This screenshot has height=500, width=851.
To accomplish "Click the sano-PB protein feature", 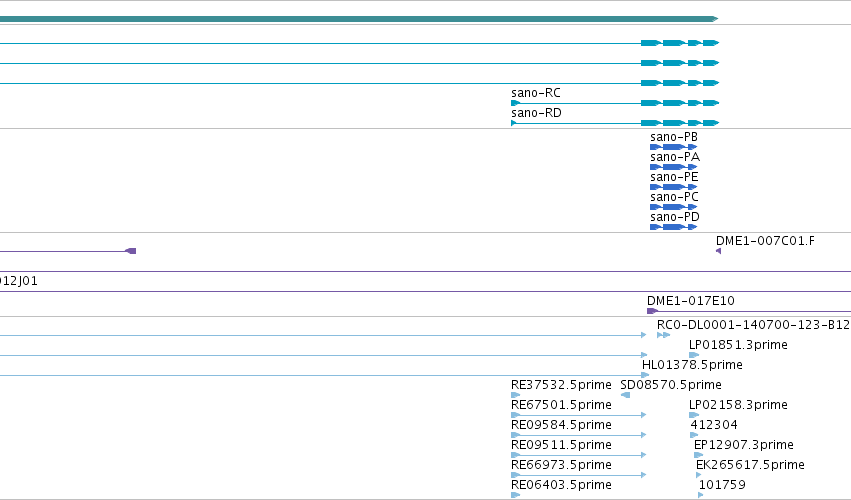I will [x=674, y=147].
